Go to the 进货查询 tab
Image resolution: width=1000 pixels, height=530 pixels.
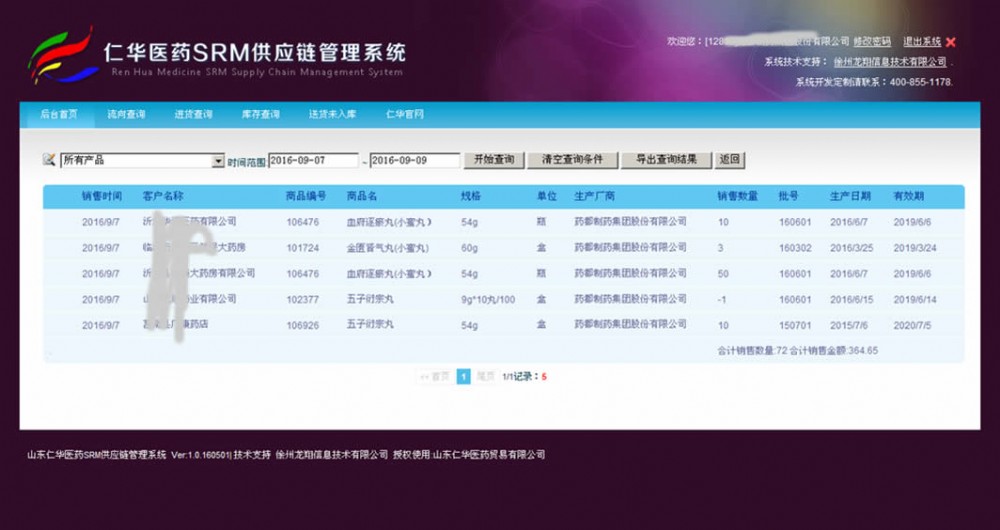(x=193, y=115)
